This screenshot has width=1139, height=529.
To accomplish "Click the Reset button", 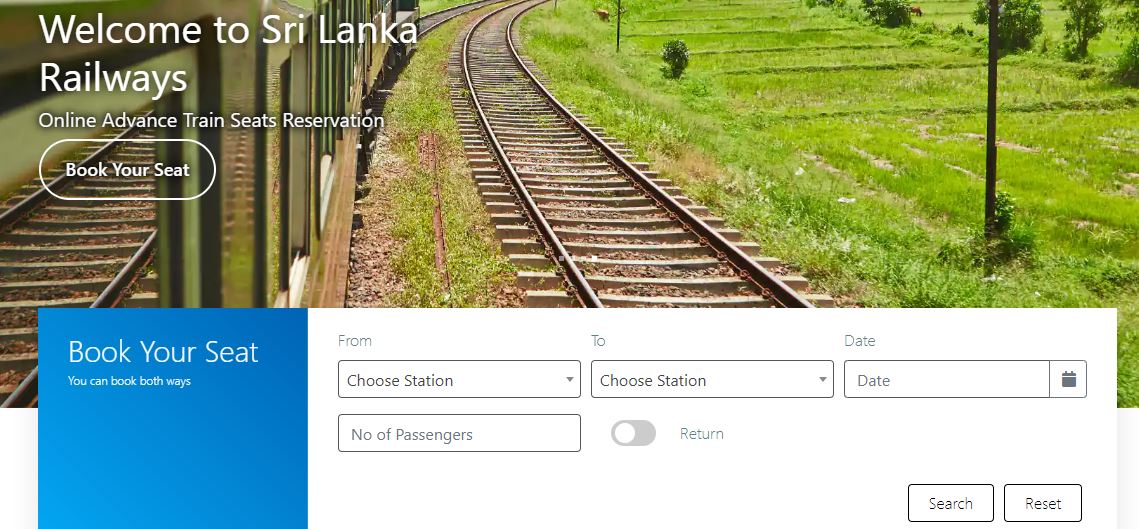I will pos(1043,503).
